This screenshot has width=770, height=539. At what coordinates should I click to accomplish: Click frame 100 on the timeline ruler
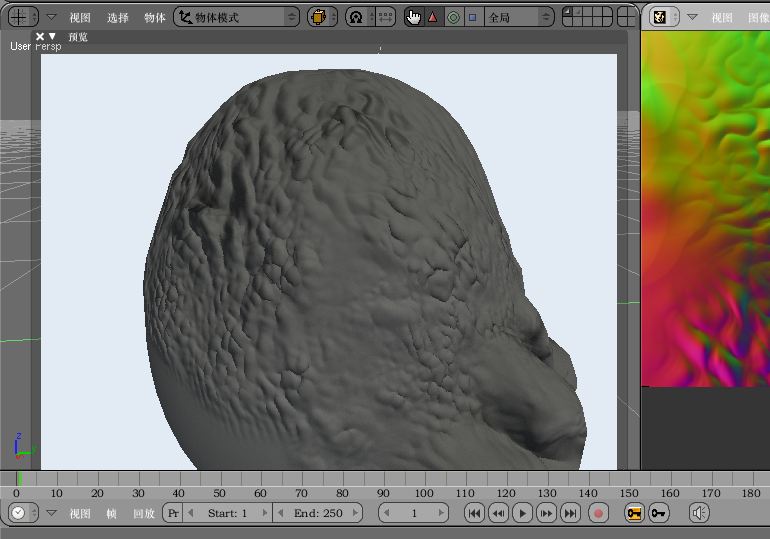(x=424, y=493)
